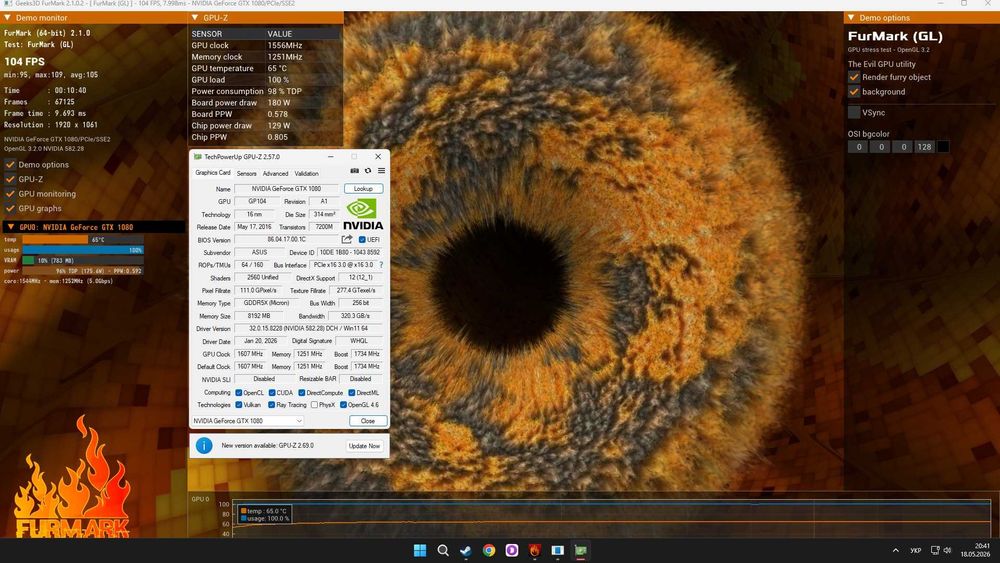The width and height of the screenshot is (1000, 563).
Task: Toggle the Ray Tracing checkbox
Action: (272, 405)
